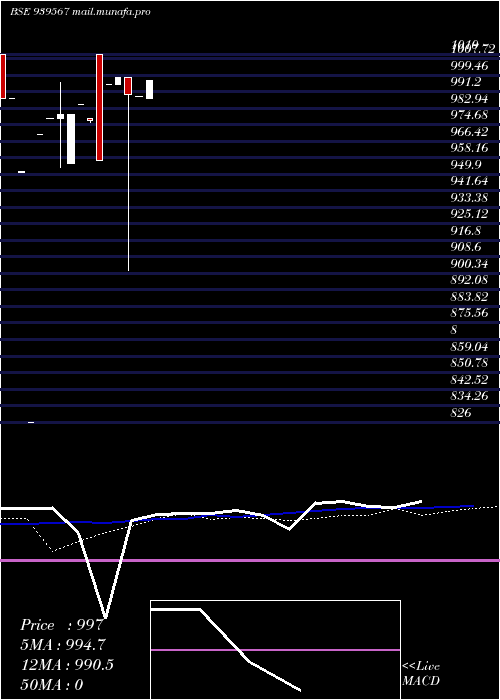Click the 883.82 axis value
Viewport: 500px width, 700px height.
coord(469,297)
